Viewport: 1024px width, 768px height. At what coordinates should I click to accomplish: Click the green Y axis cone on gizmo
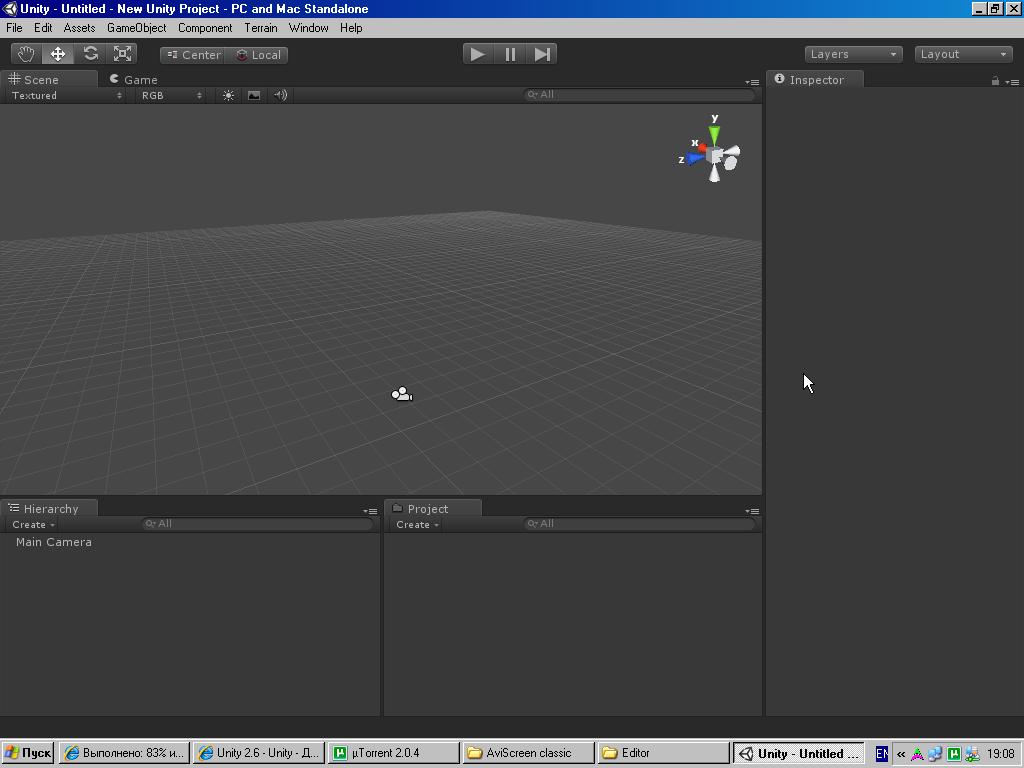(714, 135)
